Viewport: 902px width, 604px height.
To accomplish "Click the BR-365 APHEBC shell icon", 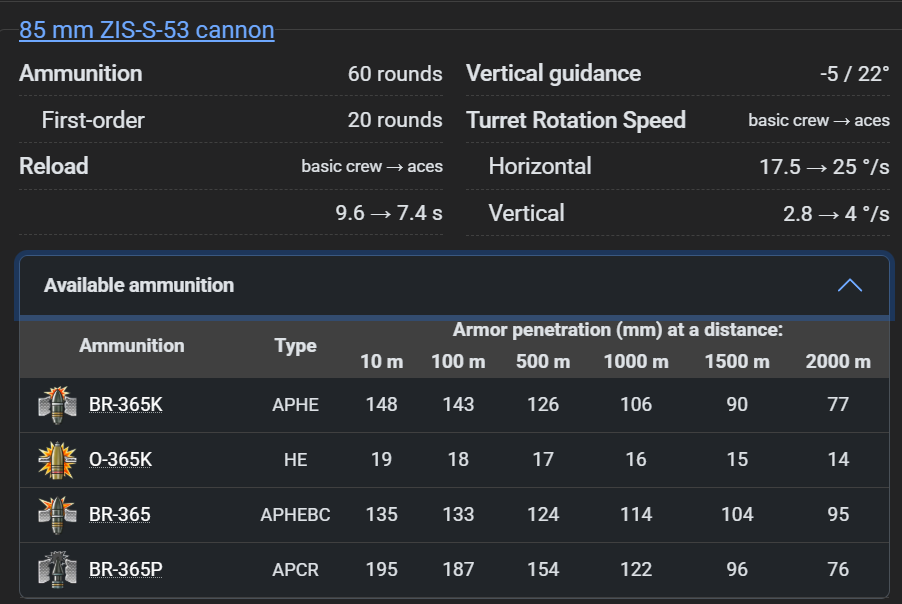I will point(57,515).
